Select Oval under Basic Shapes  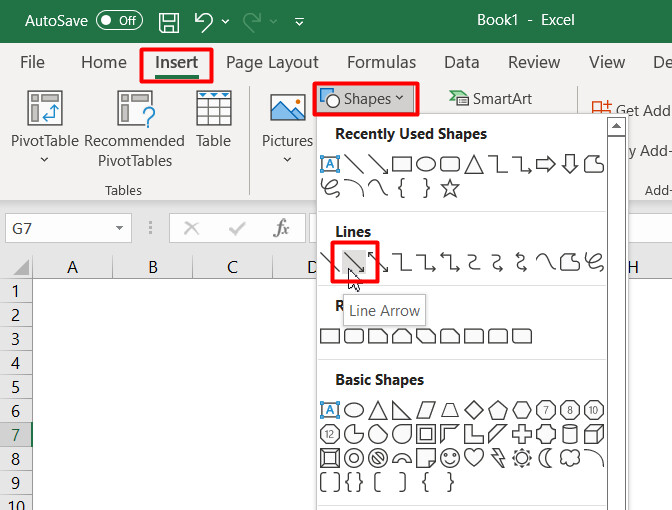(354, 410)
